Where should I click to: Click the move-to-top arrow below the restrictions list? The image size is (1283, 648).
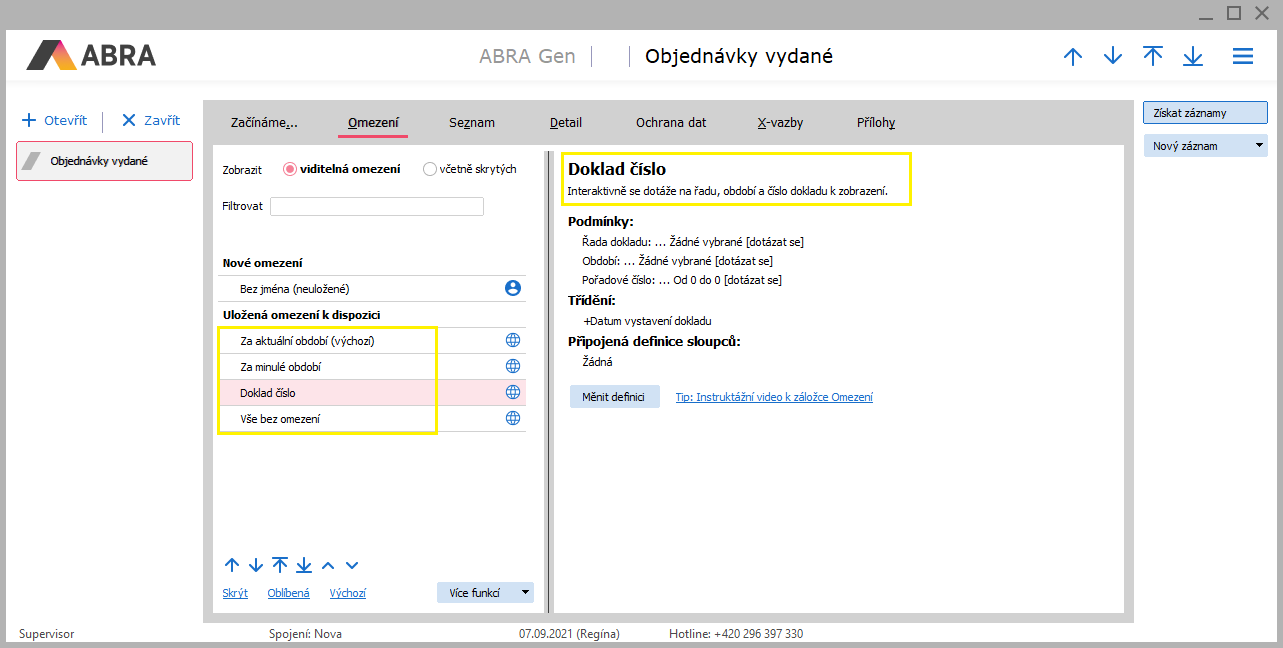click(280, 565)
